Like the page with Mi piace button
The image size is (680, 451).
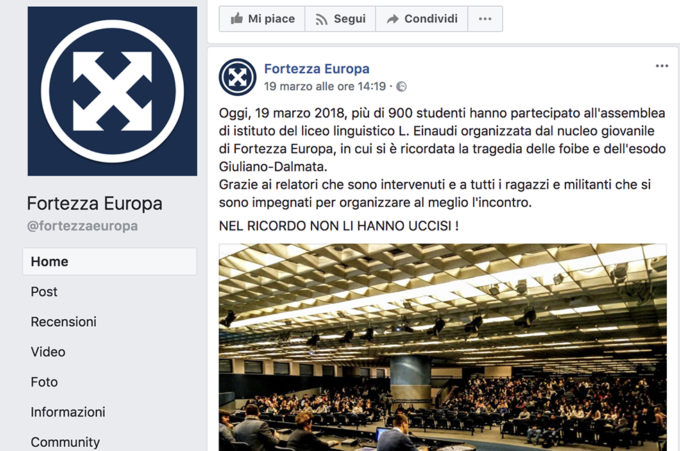(x=262, y=19)
